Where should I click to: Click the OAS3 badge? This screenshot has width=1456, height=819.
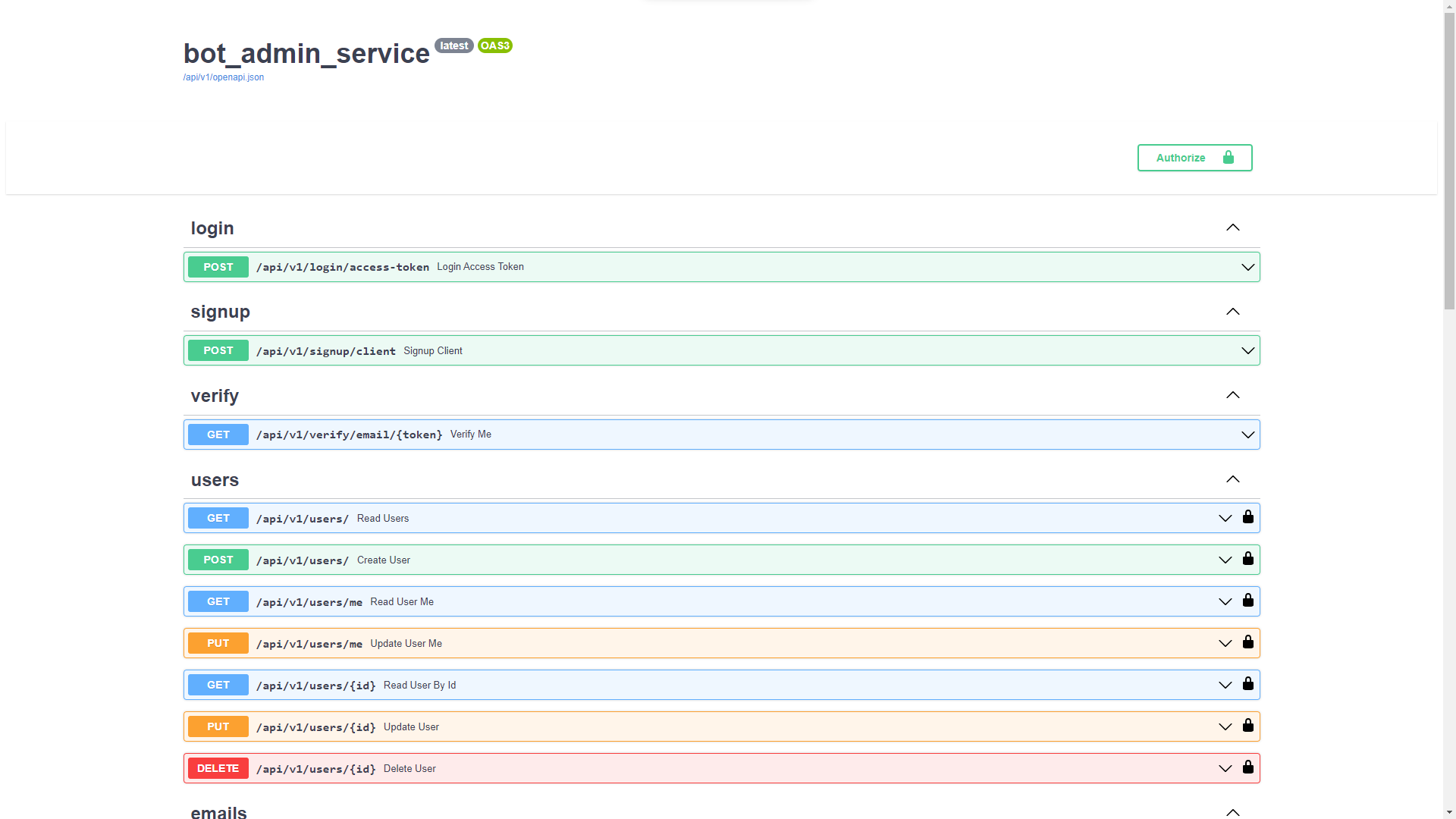tap(494, 45)
